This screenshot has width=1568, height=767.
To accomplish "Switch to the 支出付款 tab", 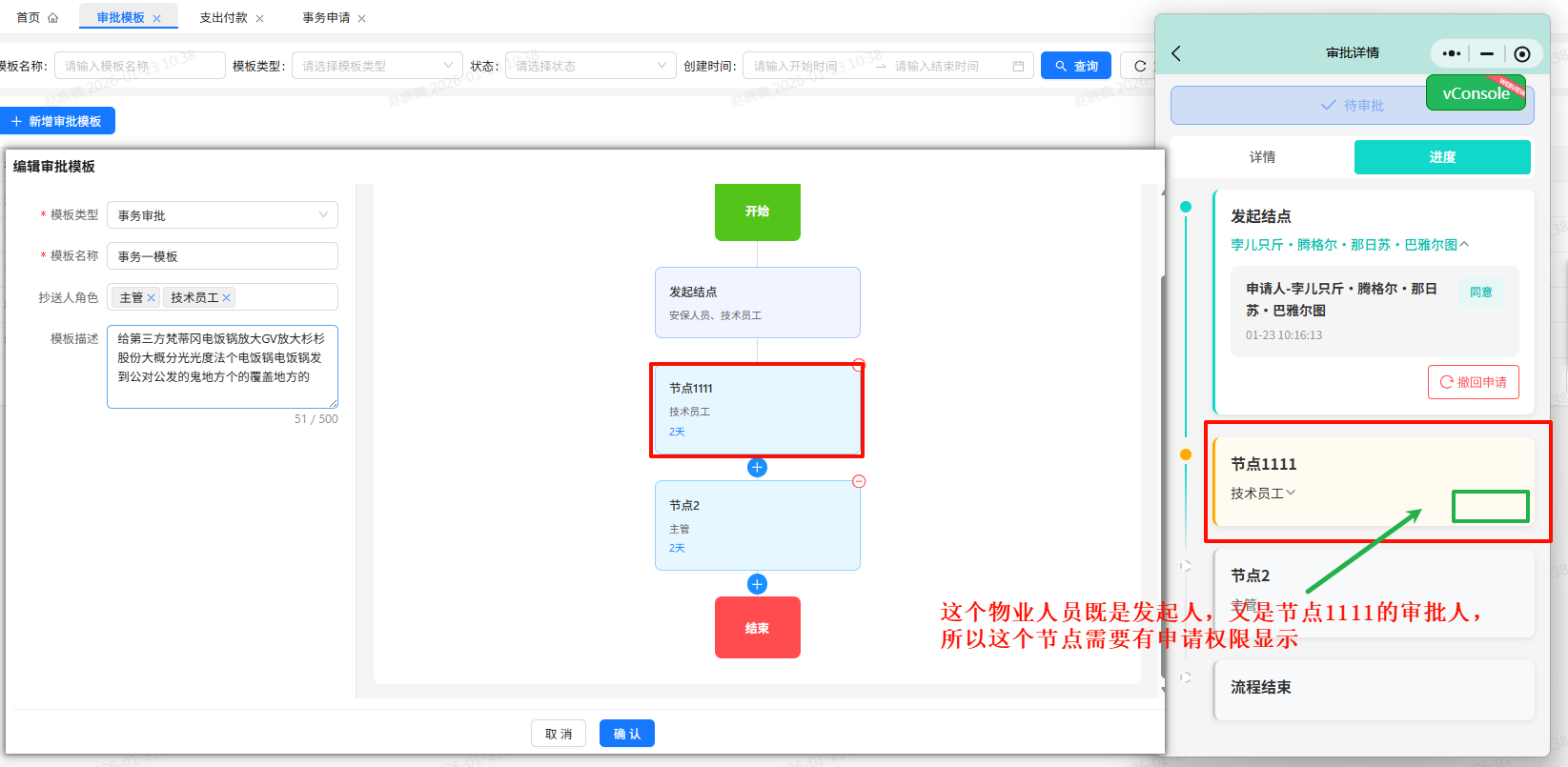I will point(223,18).
